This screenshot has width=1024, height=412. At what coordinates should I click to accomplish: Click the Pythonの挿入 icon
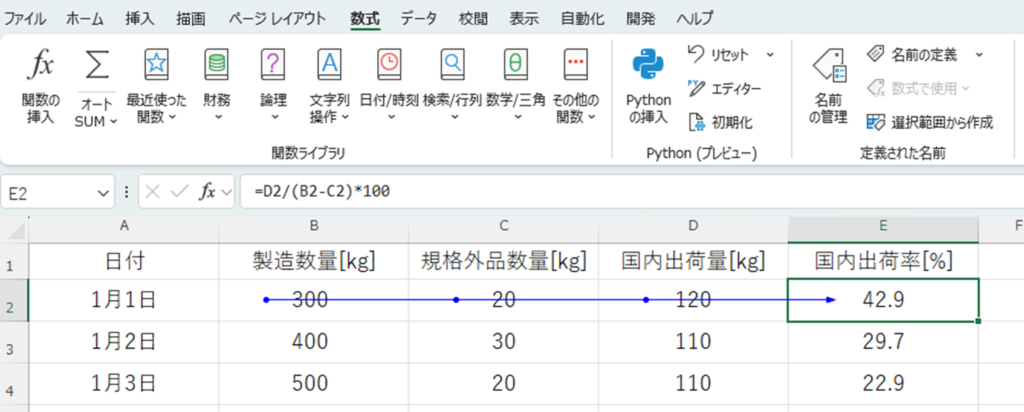[647, 66]
